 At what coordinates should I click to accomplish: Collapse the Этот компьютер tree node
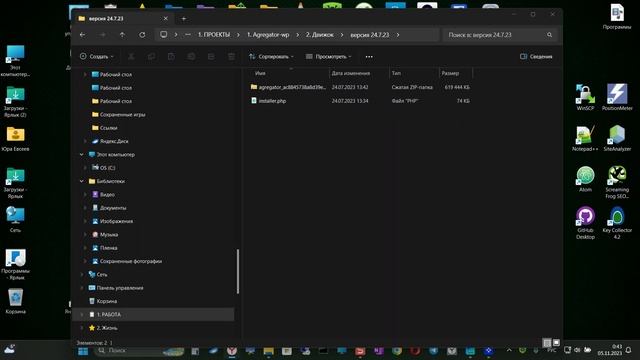(x=82, y=155)
